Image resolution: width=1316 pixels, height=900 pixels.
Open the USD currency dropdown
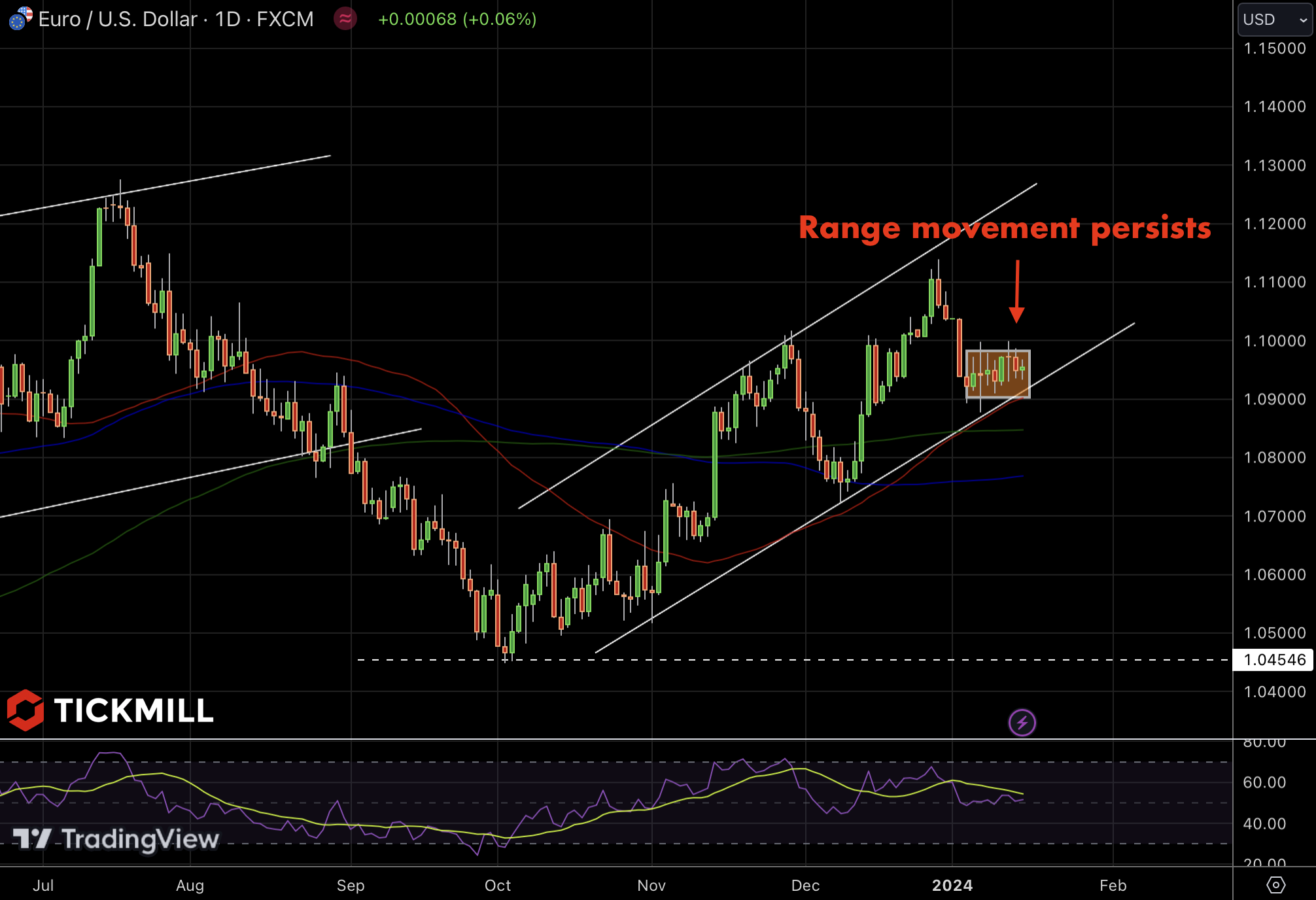[x=1274, y=20]
